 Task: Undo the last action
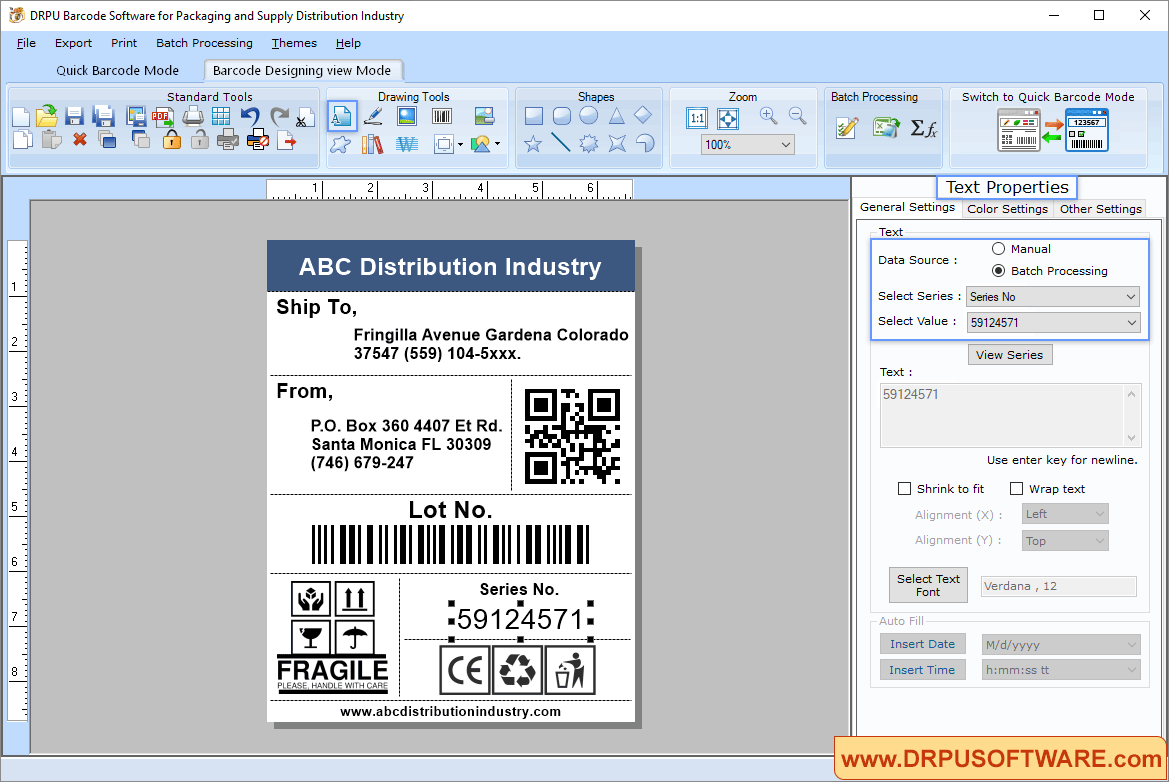pyautogui.click(x=250, y=116)
